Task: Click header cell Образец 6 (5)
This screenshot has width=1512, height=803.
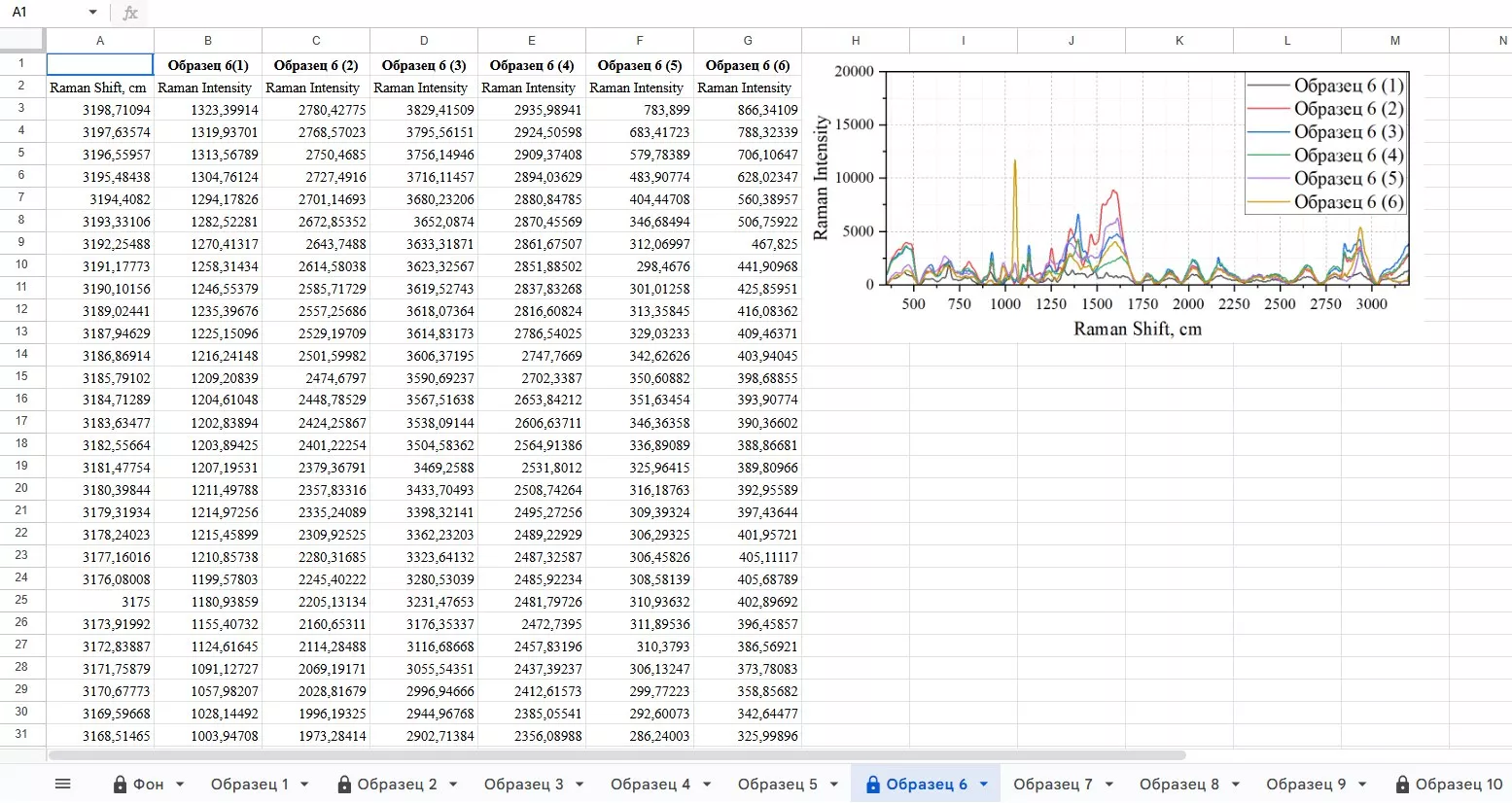Action: (640, 65)
